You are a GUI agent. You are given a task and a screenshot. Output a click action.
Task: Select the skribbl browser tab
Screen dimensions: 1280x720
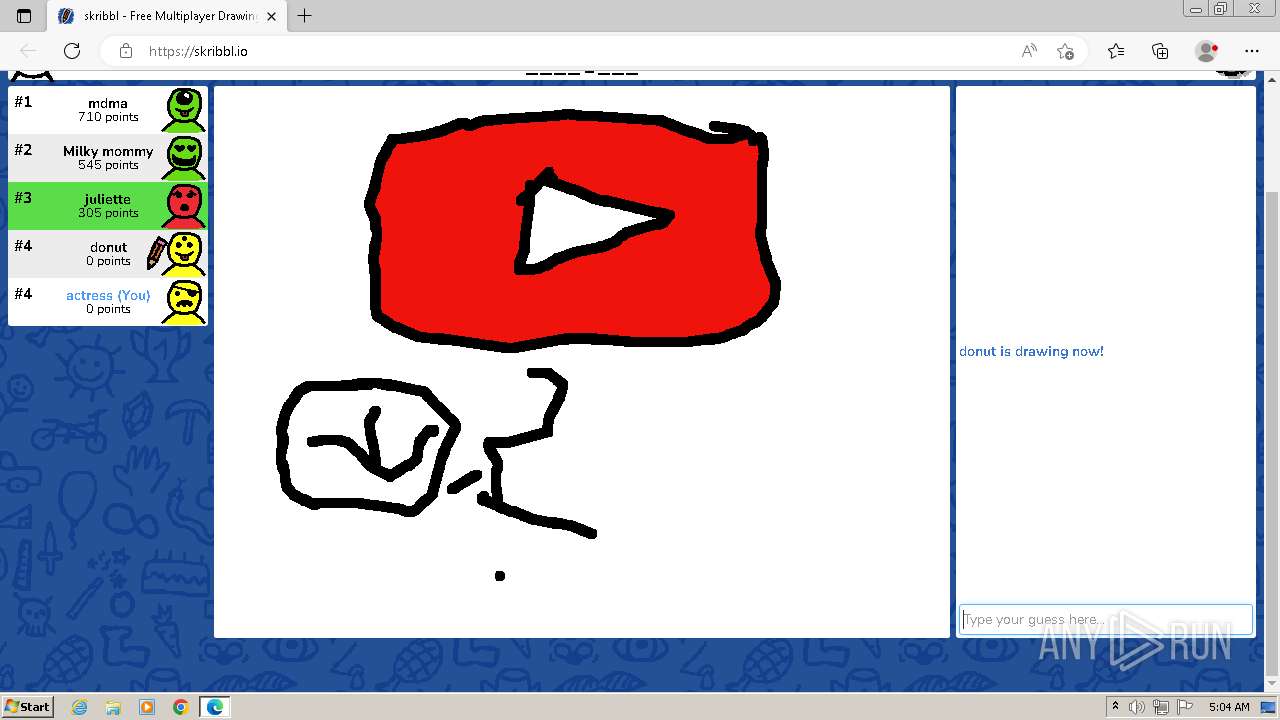tap(167, 16)
